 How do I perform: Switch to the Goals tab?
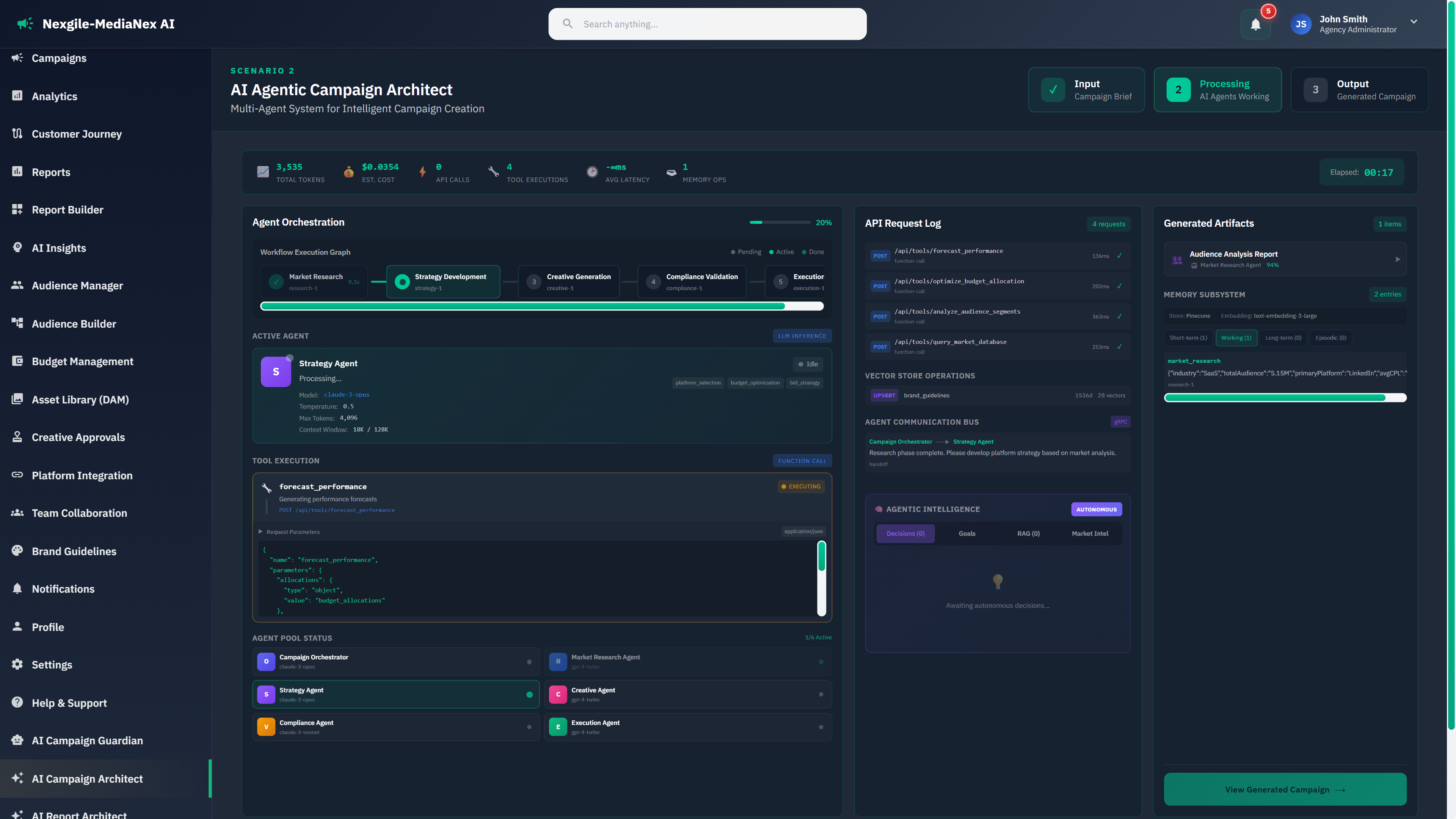966,533
